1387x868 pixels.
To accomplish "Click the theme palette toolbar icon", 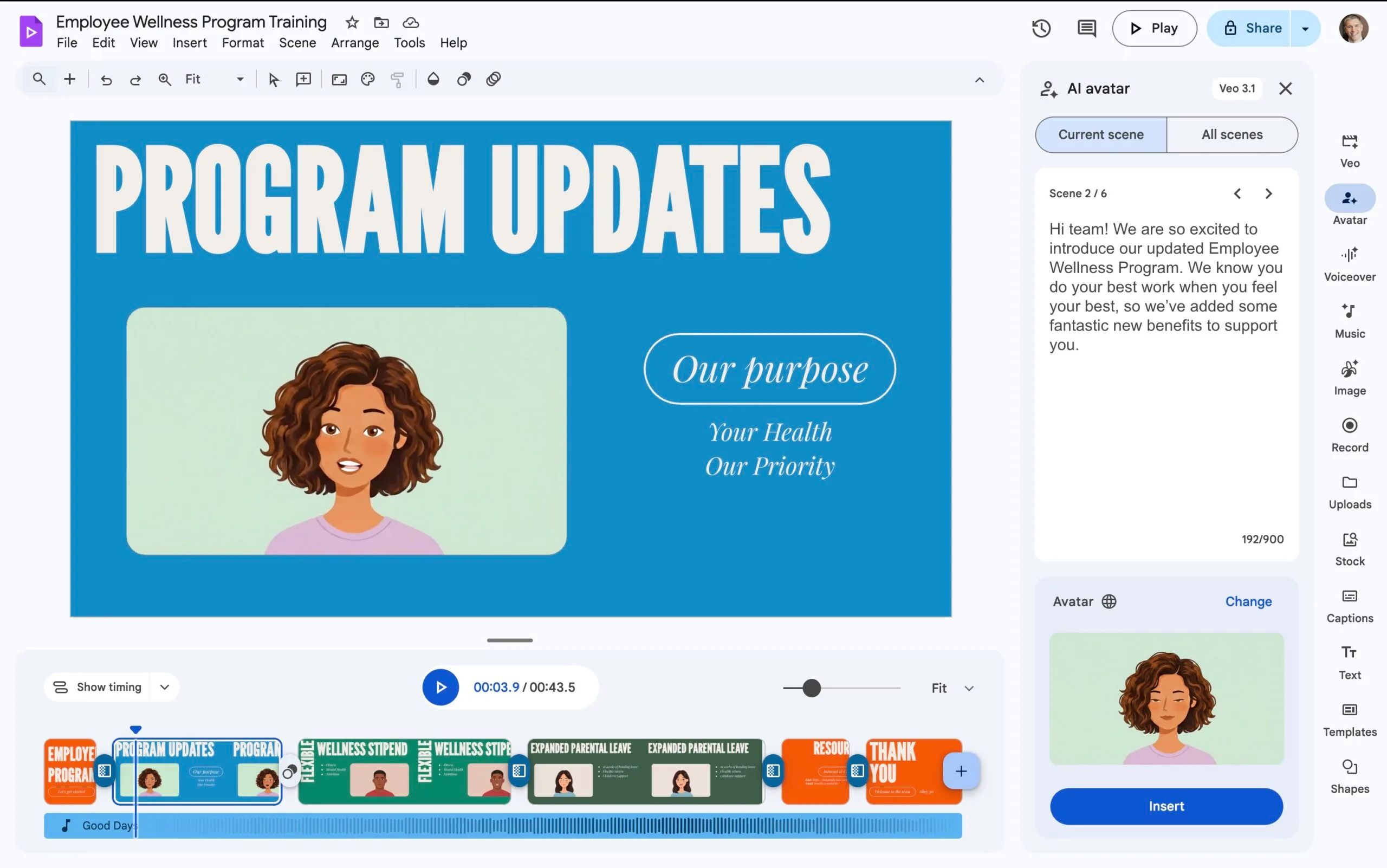I will [x=367, y=79].
